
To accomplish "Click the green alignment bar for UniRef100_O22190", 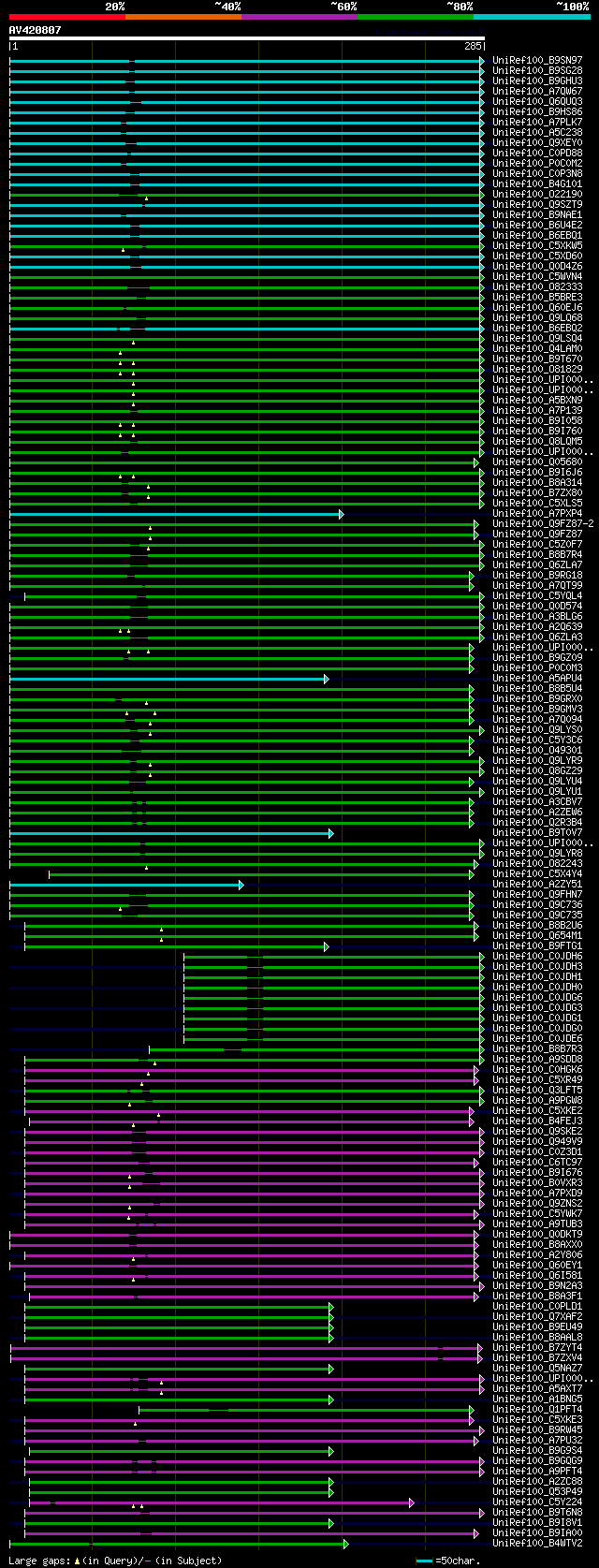I will [x=247, y=195].
